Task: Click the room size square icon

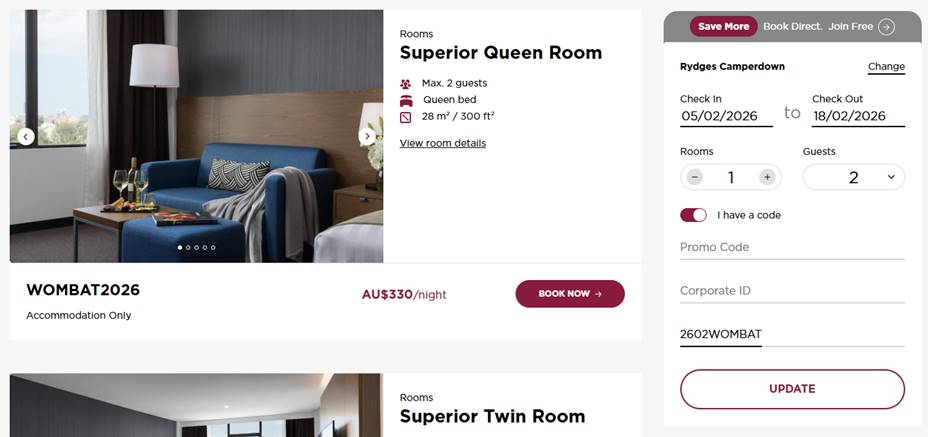Action: (405, 117)
